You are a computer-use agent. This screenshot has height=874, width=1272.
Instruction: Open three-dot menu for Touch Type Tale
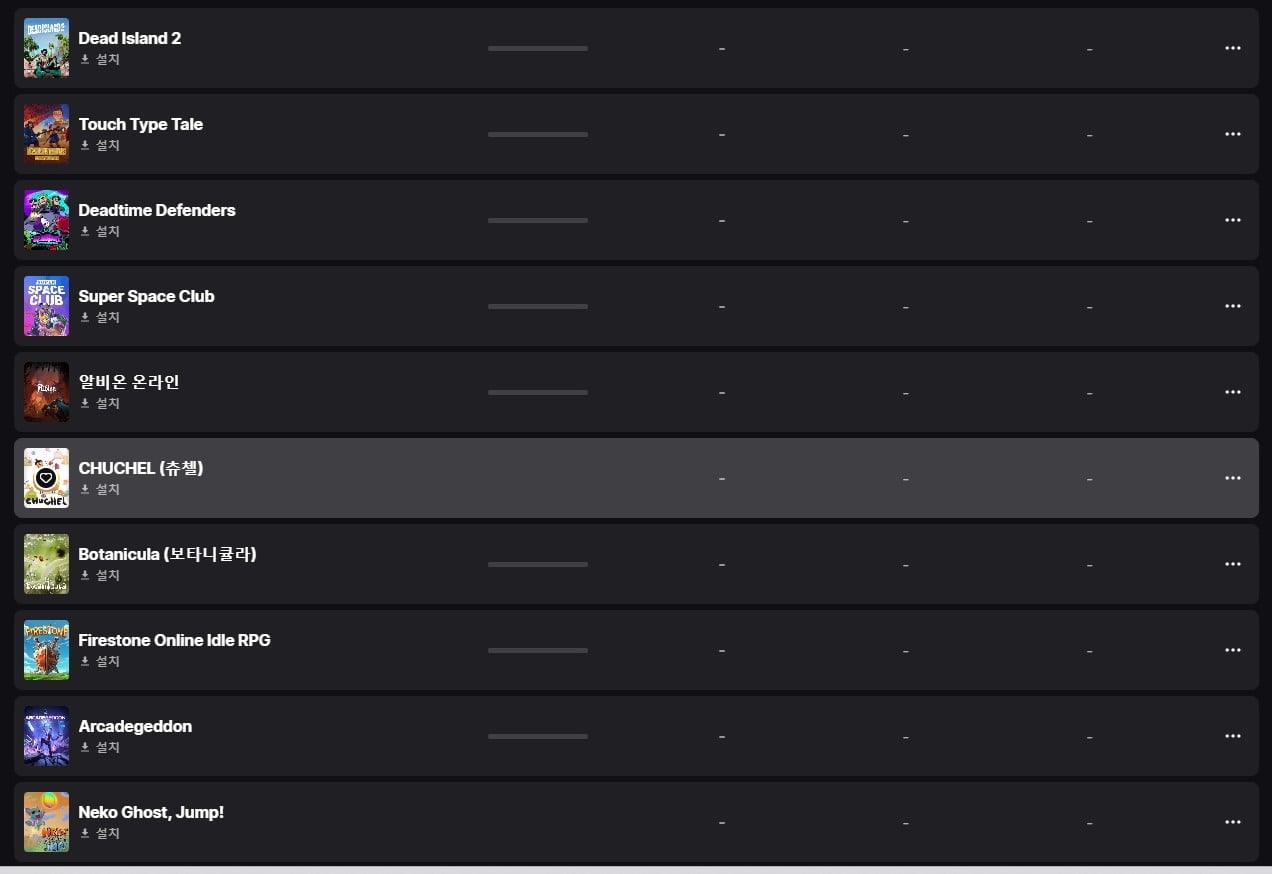pyautogui.click(x=1233, y=134)
